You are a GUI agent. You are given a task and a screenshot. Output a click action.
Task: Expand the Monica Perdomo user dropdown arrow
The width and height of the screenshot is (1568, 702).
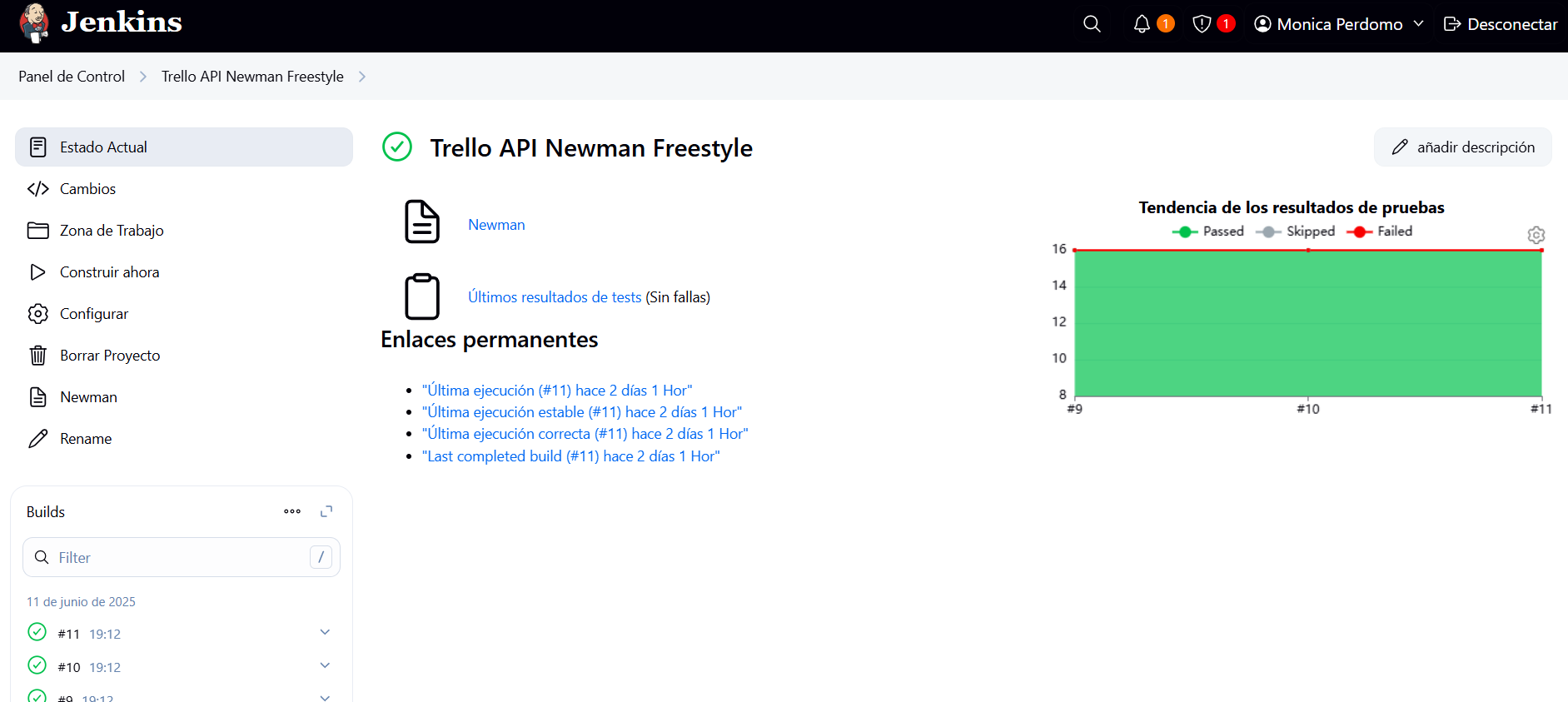[1418, 24]
